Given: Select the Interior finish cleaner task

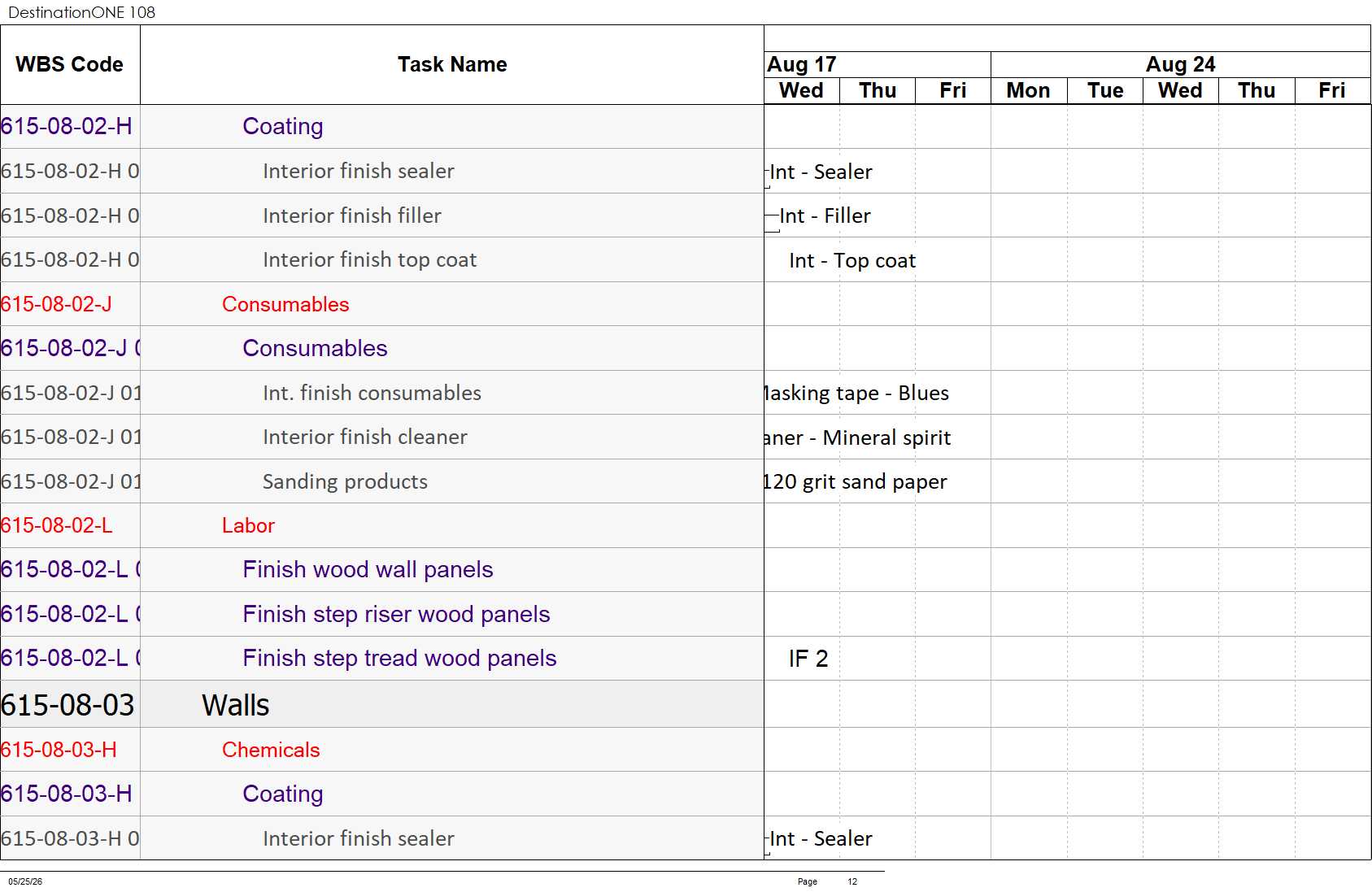Looking at the screenshot, I should point(365,437).
